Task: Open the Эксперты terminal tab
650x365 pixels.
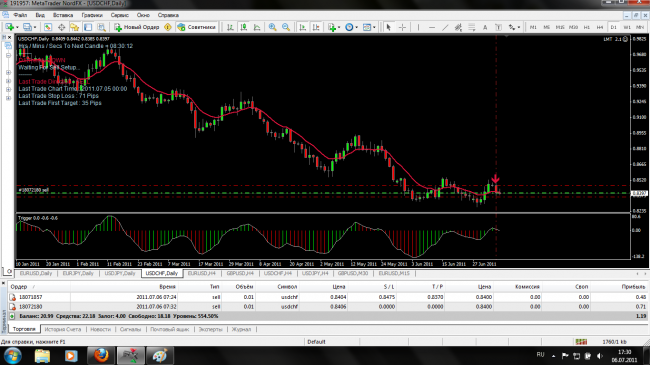Action: coord(211,329)
